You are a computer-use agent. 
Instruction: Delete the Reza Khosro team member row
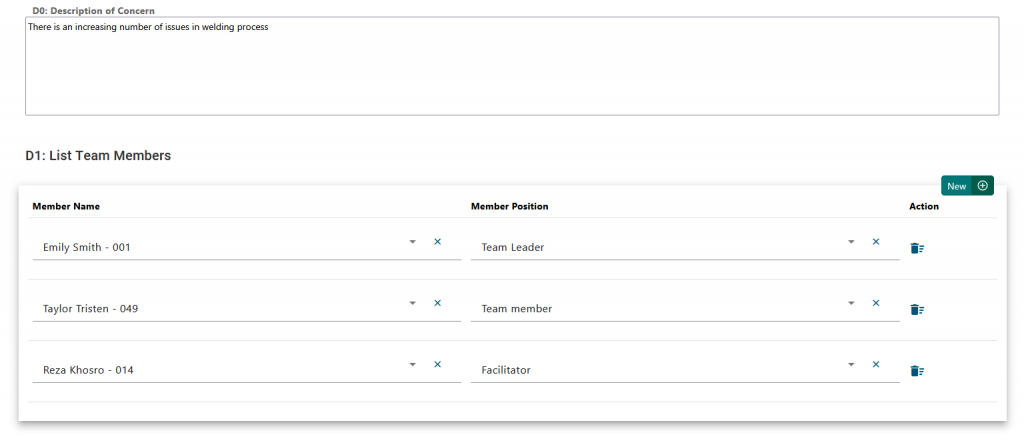click(x=916, y=371)
